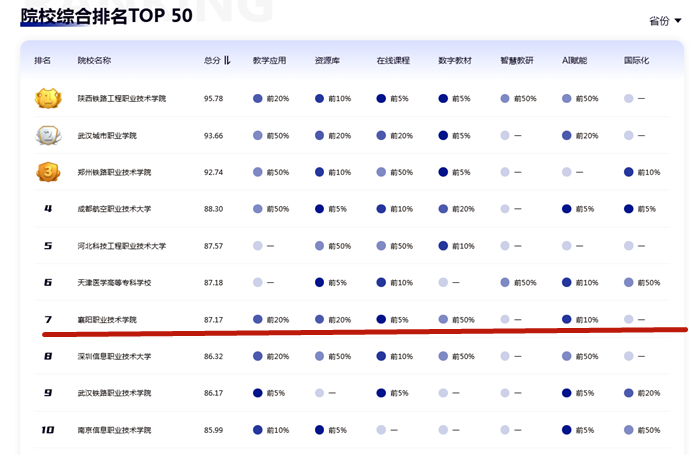Click 武汉城市职业学院 name

pyautogui.click(x=107, y=136)
